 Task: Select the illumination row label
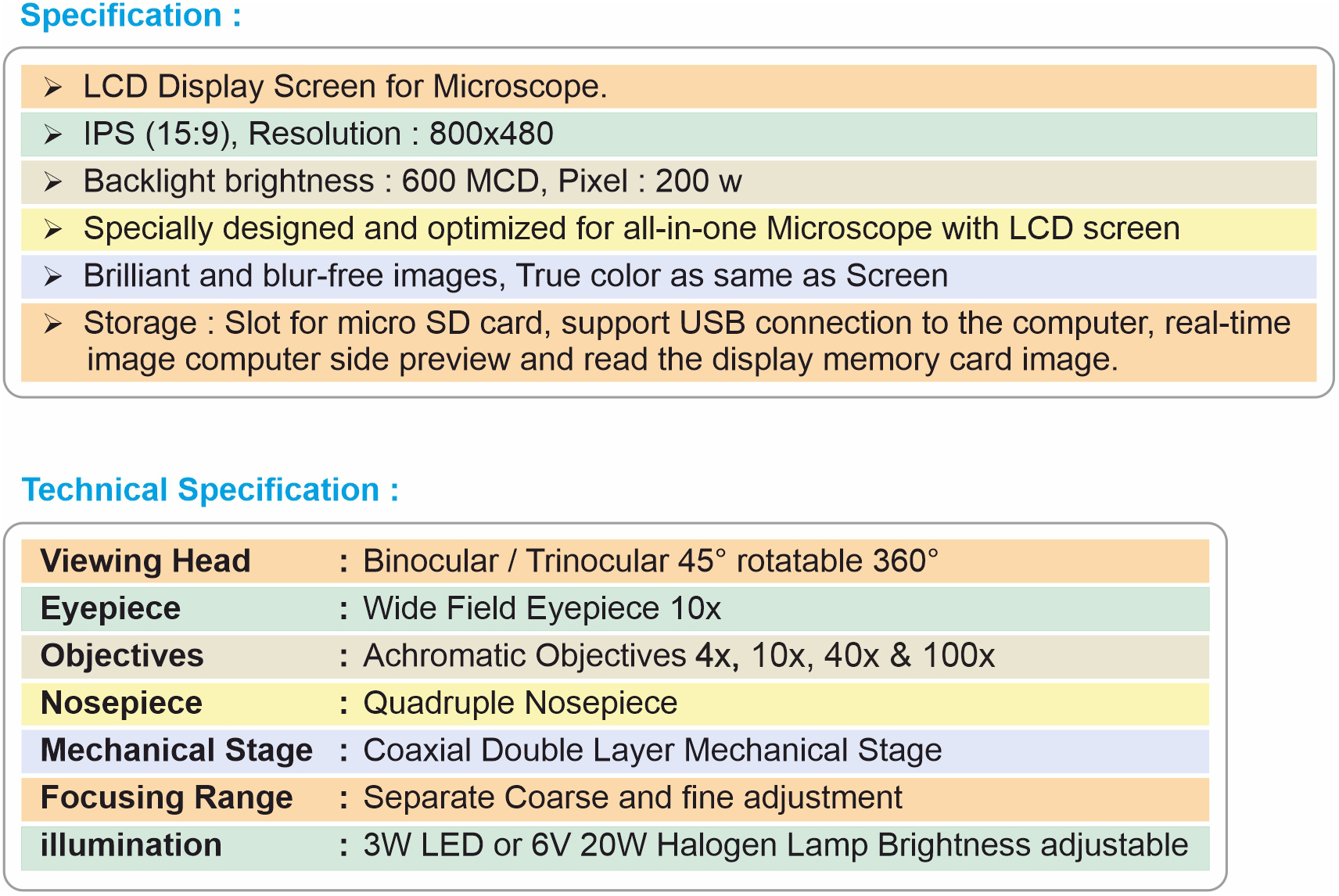(x=131, y=845)
